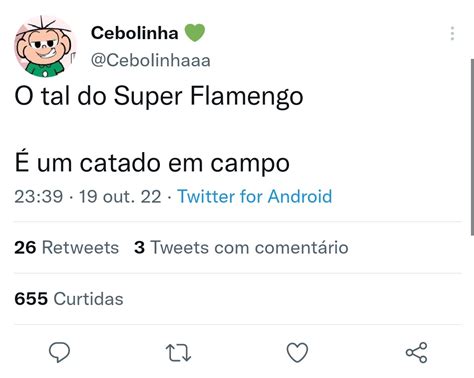Like the tweet with heart icon
The image size is (474, 378).
click(297, 353)
